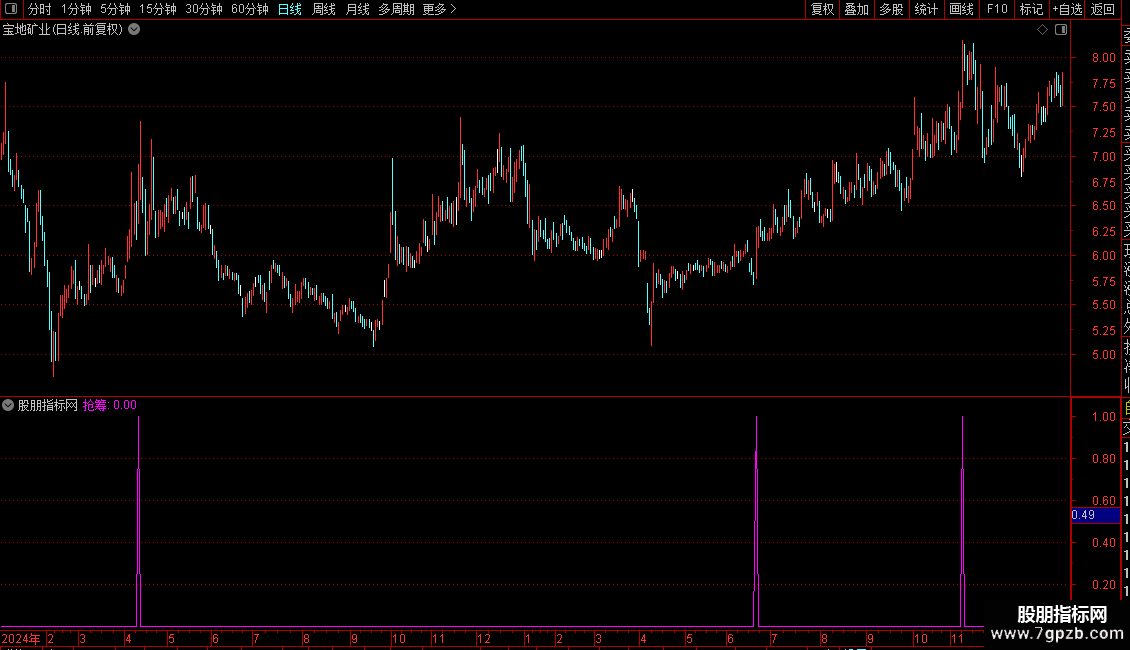Viewport: 1130px width, 650px height.
Task: Open the 多周期 multi-period view
Action: 396,9
